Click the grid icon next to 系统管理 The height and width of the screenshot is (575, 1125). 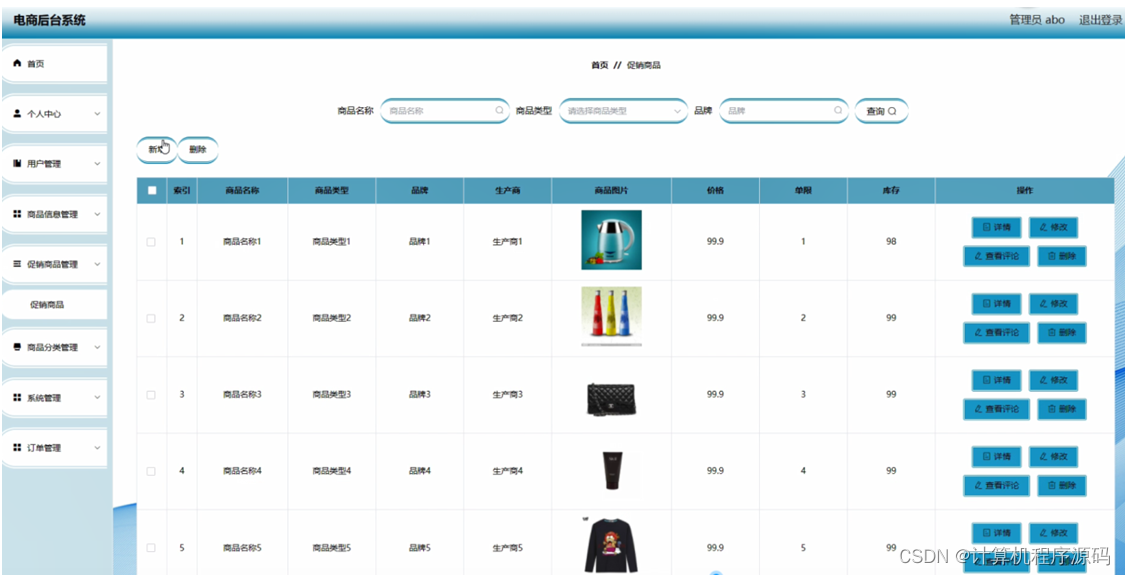point(18,398)
